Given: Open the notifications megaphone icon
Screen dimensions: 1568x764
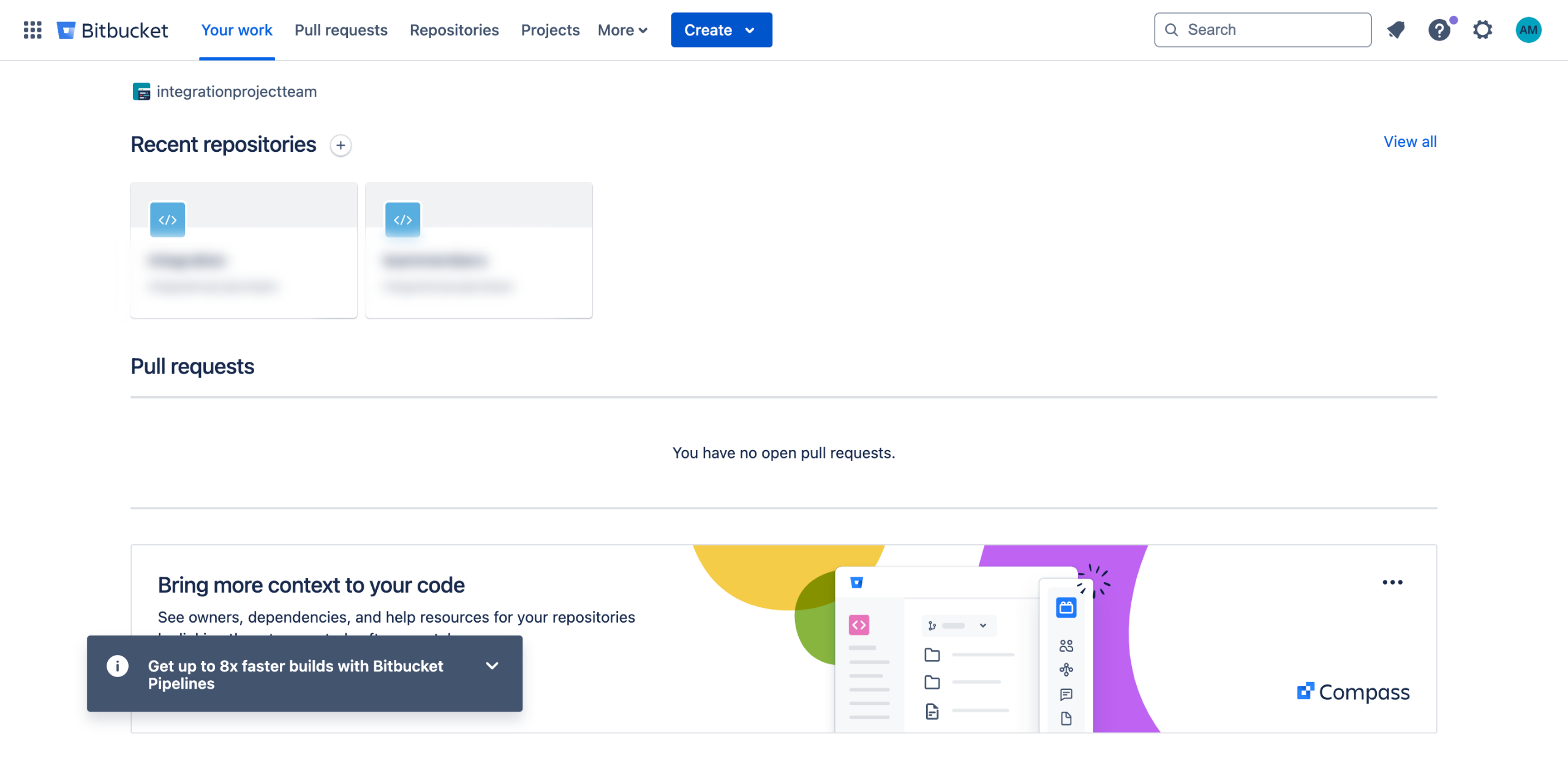Looking at the screenshot, I should click(1396, 29).
